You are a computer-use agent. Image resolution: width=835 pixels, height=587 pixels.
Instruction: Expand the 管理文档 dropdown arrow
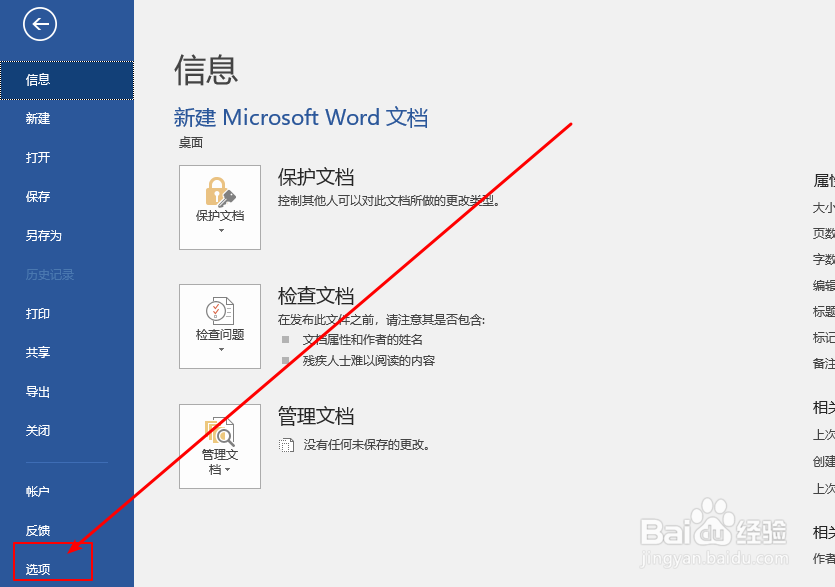(227, 469)
